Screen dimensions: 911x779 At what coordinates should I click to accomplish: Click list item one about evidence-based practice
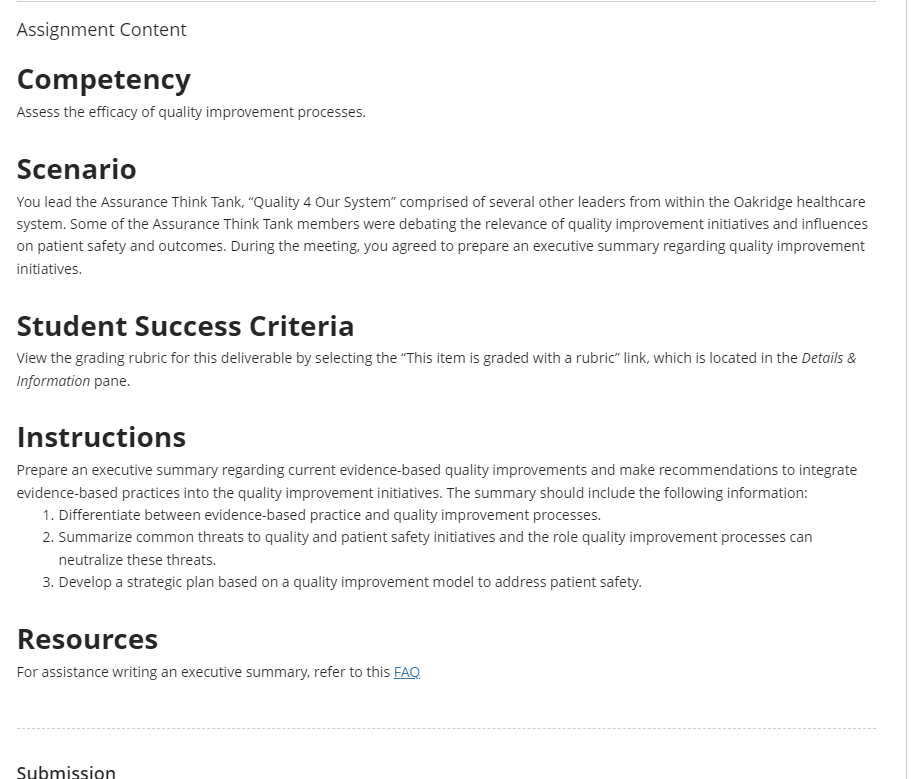click(329, 515)
